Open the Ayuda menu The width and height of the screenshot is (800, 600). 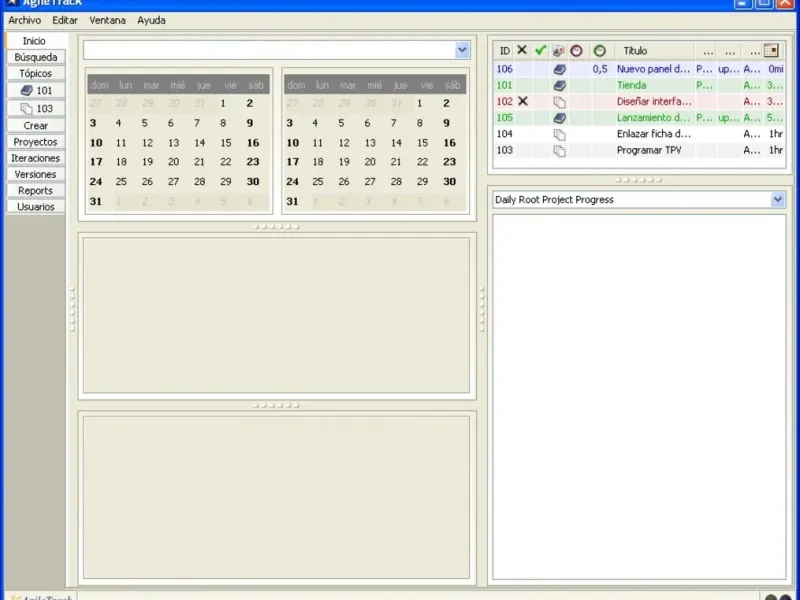tap(151, 20)
